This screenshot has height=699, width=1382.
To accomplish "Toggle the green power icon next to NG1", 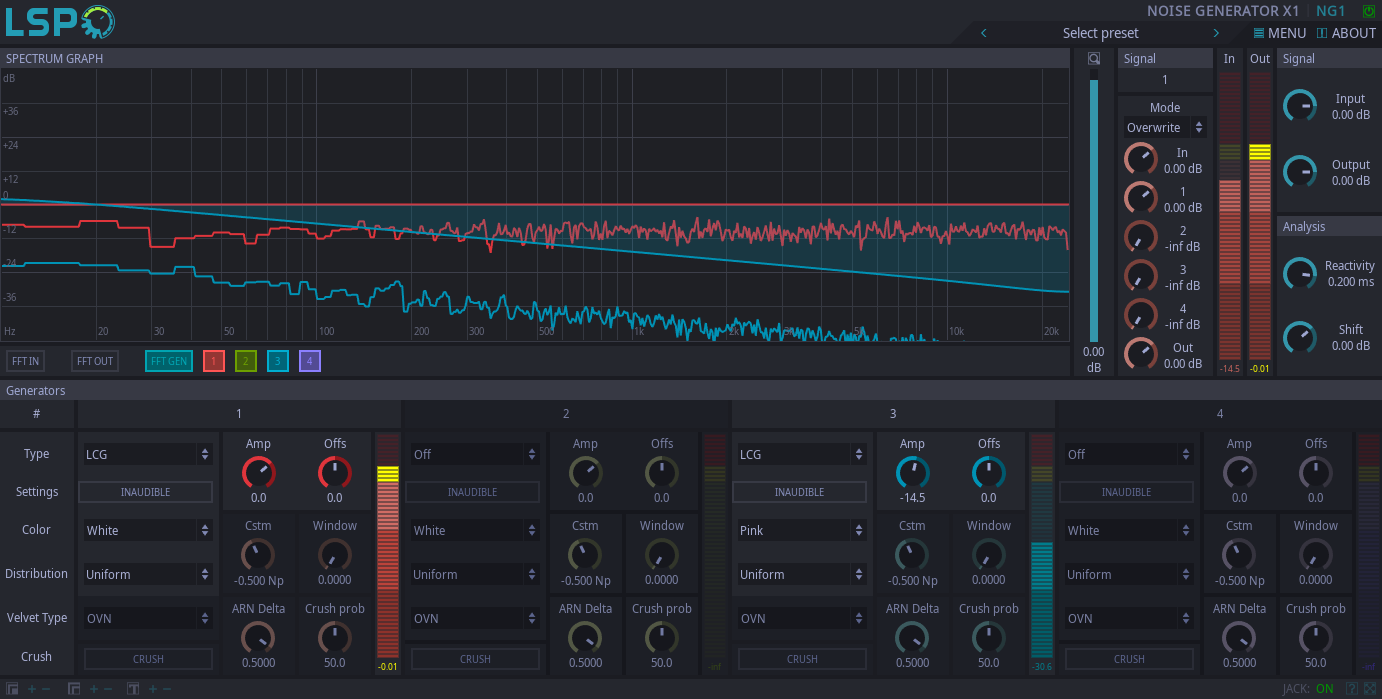I will (1368, 10).
